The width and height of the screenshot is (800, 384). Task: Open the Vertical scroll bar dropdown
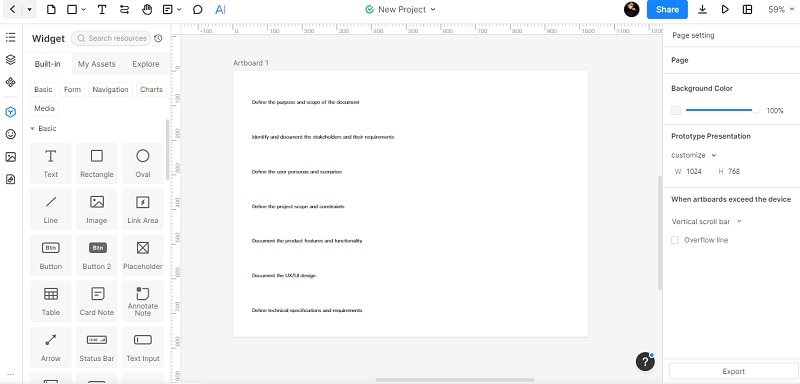pyautogui.click(x=707, y=221)
